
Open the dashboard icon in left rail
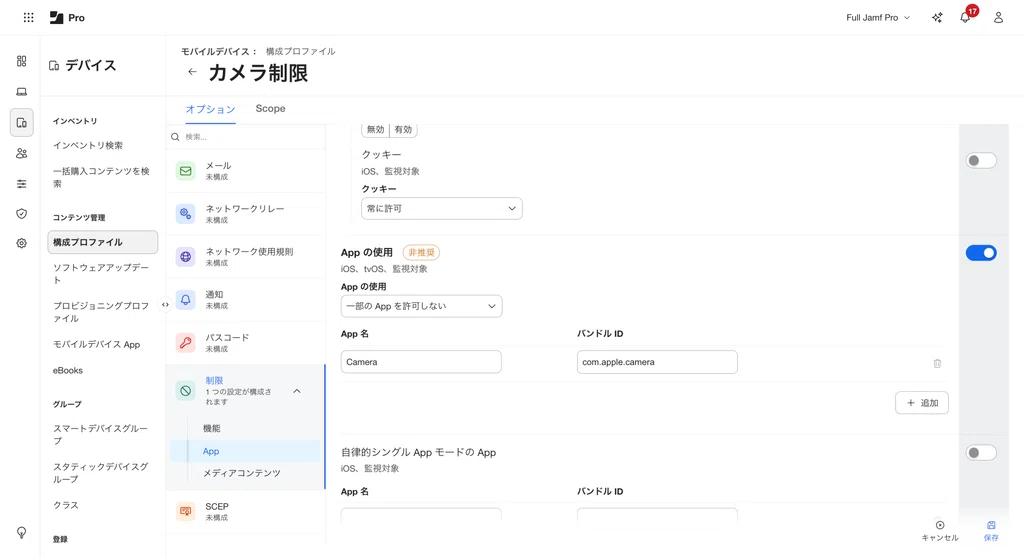22,61
